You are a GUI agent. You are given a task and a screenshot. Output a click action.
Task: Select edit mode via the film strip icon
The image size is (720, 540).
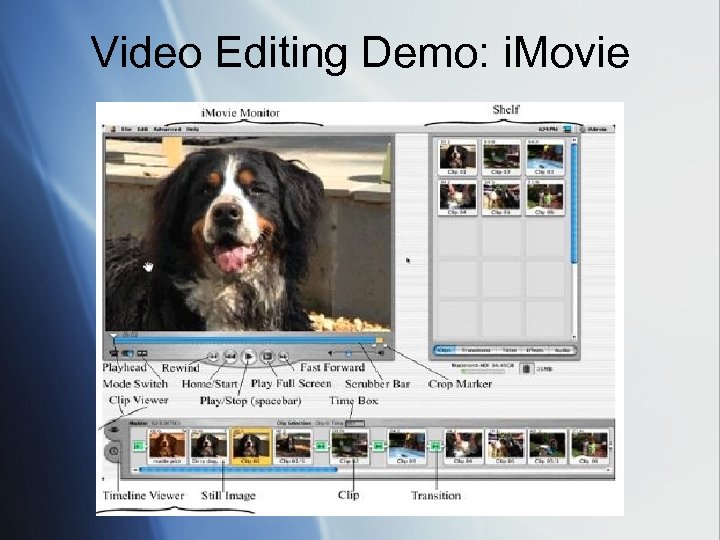point(142,354)
